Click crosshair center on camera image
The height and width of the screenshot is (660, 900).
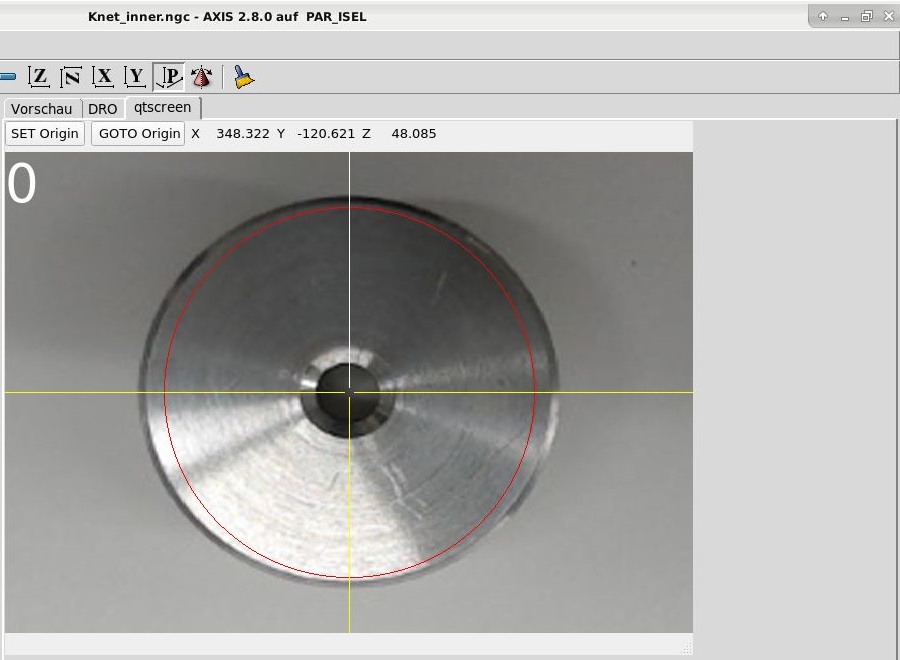(x=350, y=393)
